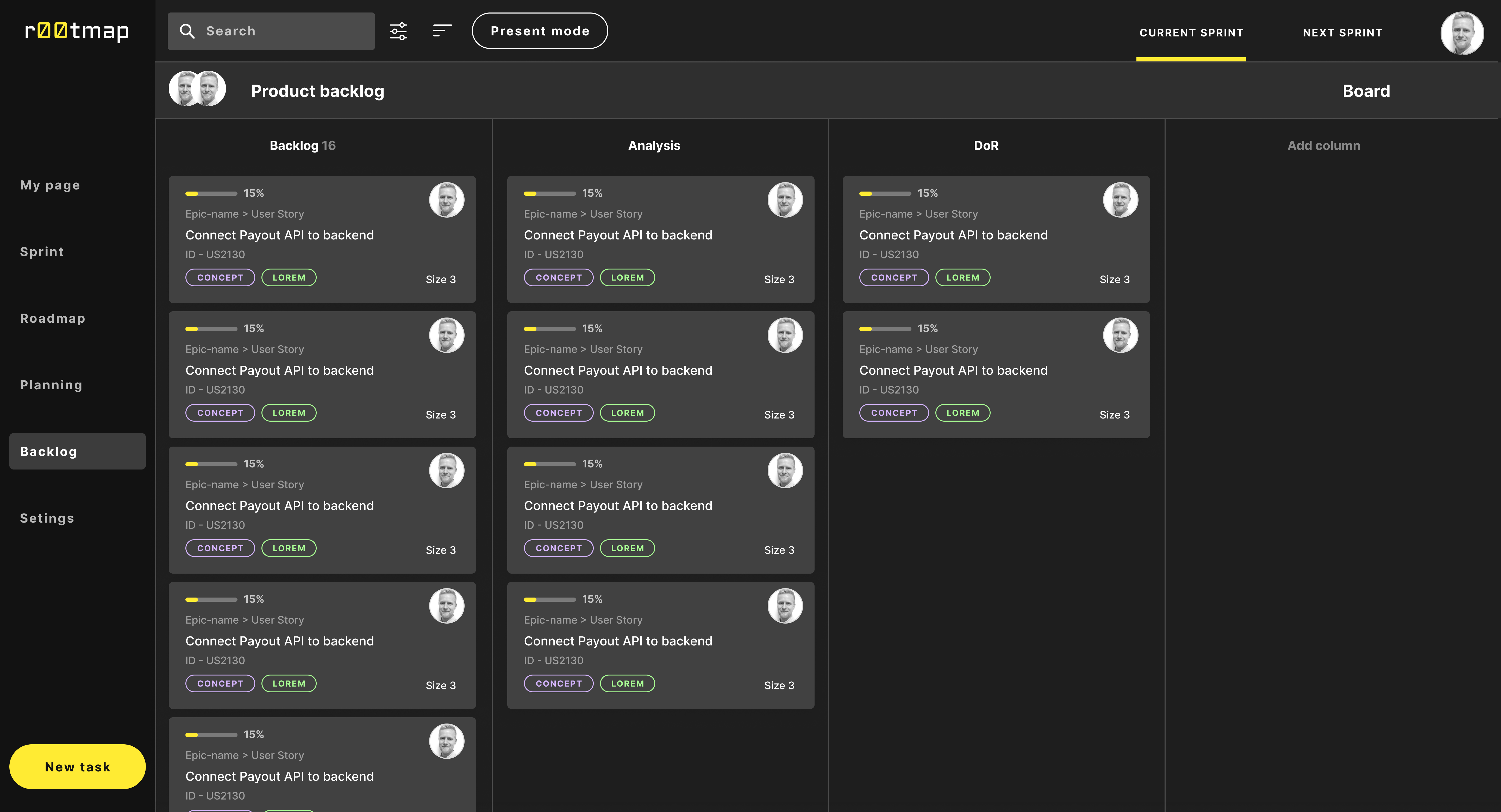Click assignee avatar on fifth Backlog column card
Screen dimensions: 1501x812
447,741
